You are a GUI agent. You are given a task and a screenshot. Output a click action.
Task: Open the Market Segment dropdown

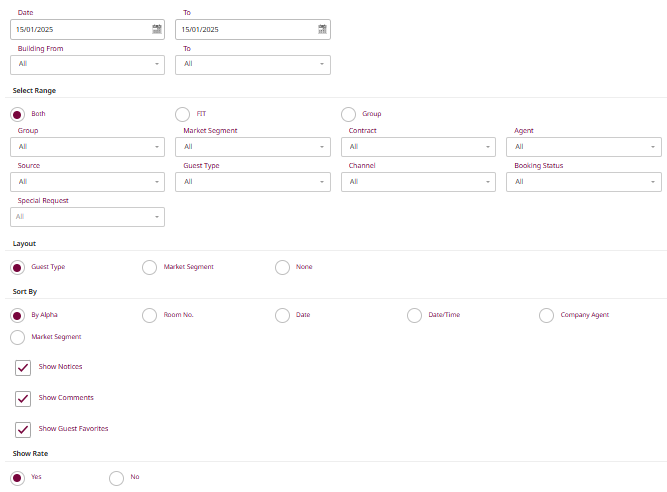(252, 147)
